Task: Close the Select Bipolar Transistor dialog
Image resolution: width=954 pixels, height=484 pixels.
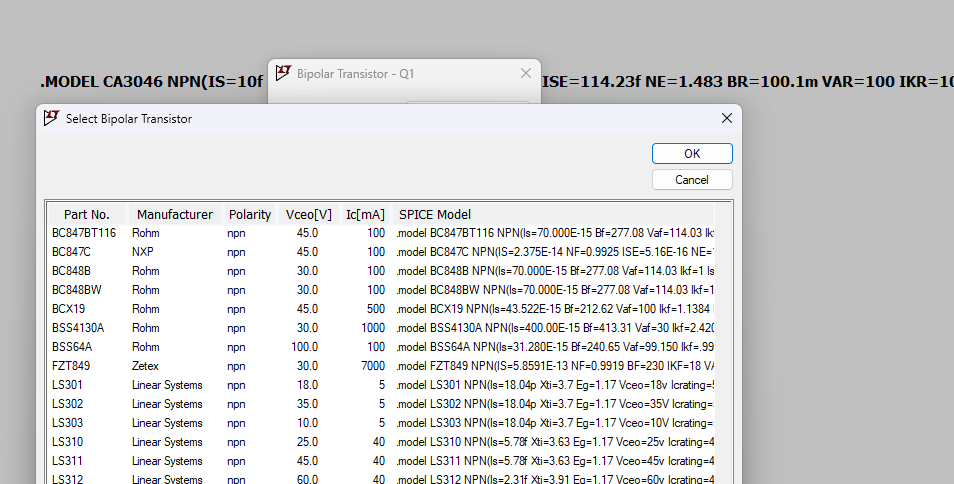Action: pyautogui.click(x=726, y=119)
